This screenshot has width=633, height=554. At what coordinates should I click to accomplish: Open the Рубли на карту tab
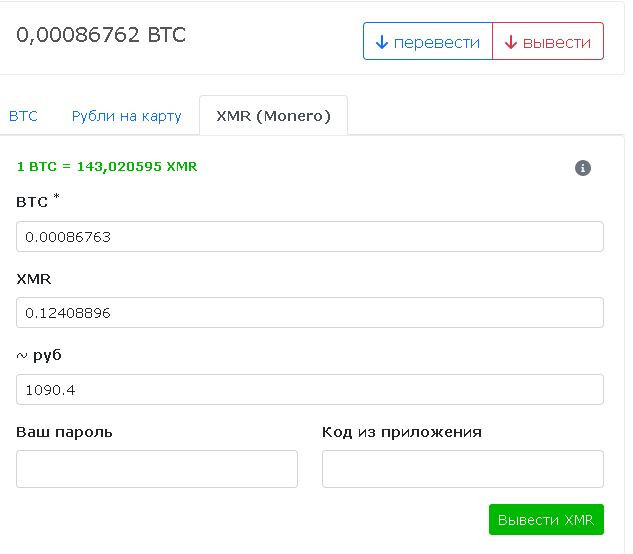[x=126, y=116]
